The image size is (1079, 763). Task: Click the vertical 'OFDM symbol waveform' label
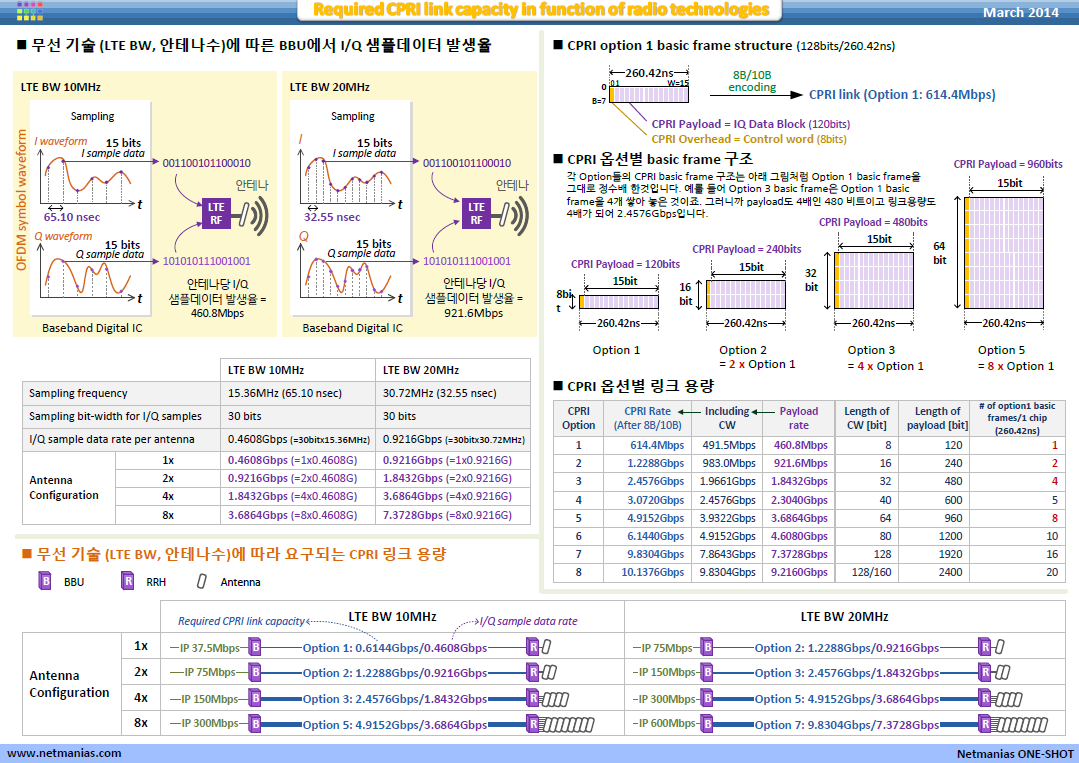[x=21, y=200]
